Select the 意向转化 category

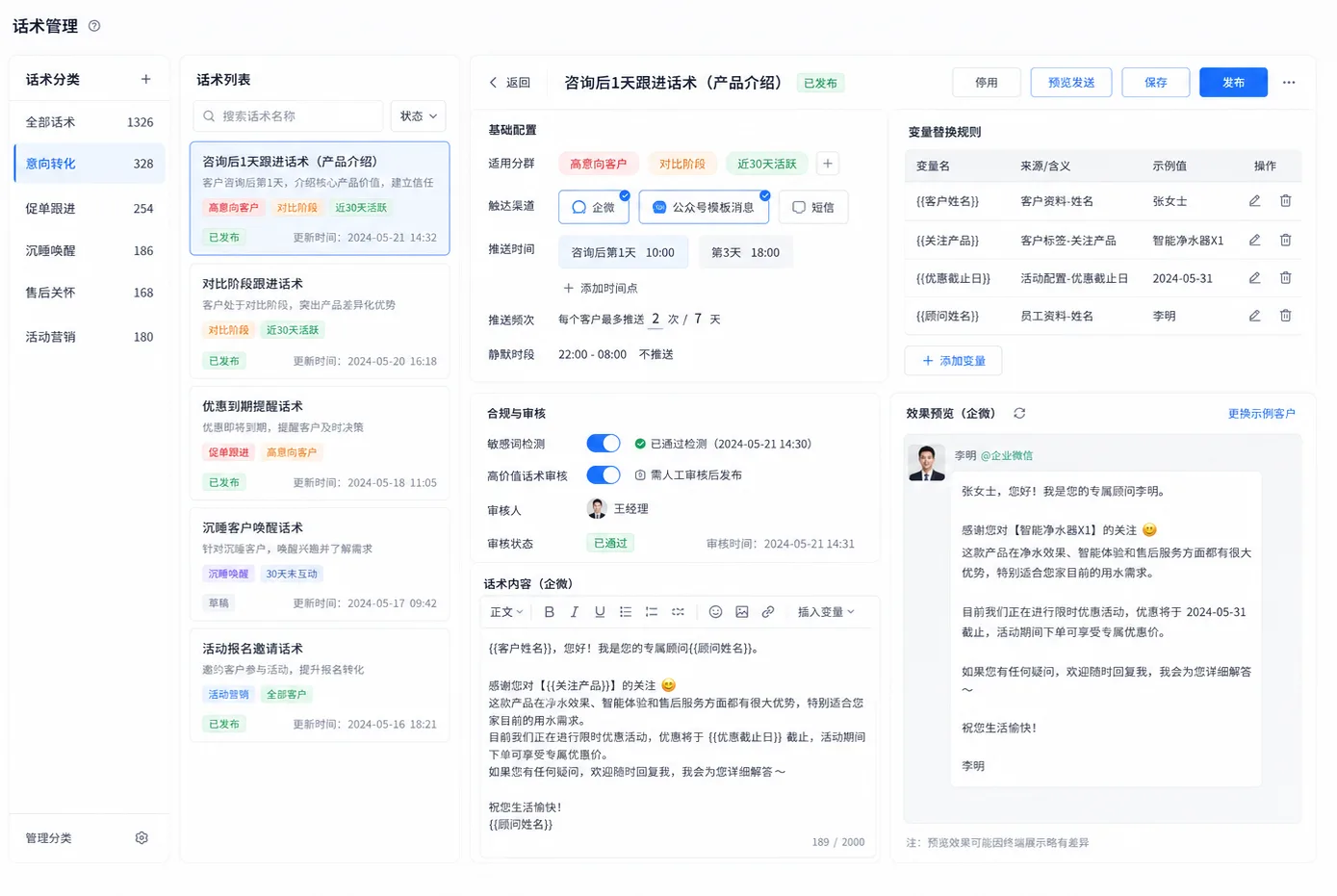click(90, 164)
